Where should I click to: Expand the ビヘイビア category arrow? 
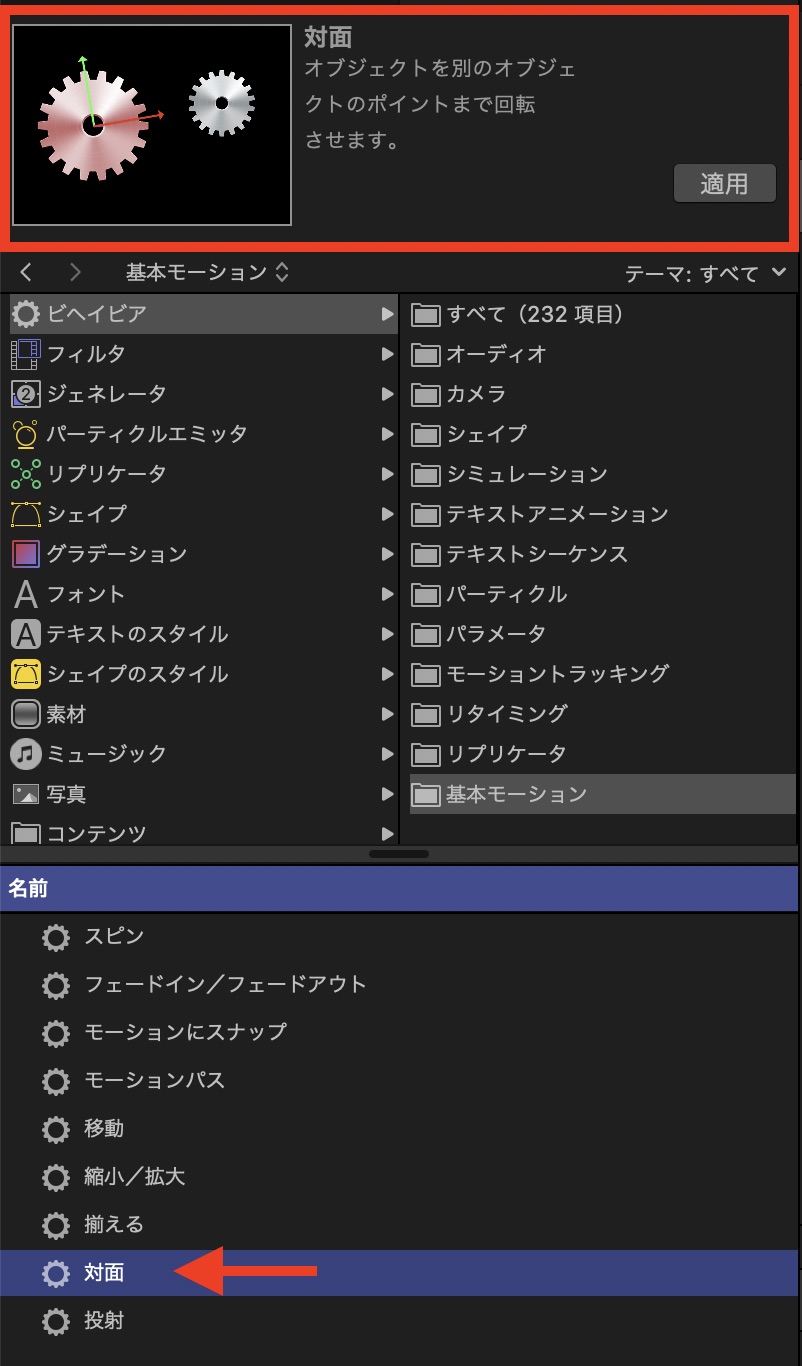pyautogui.click(x=387, y=314)
